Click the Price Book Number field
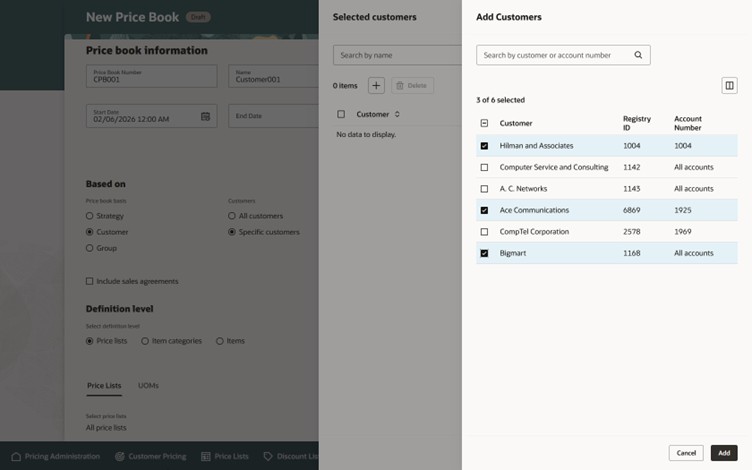 (152, 76)
